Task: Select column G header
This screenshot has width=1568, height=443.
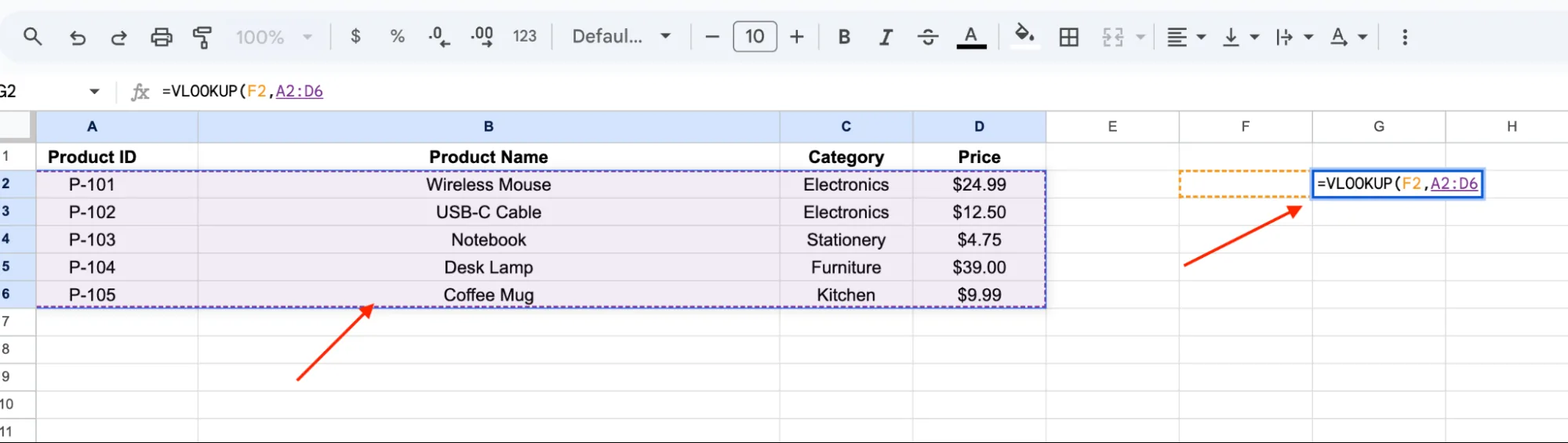Action: [1379, 126]
